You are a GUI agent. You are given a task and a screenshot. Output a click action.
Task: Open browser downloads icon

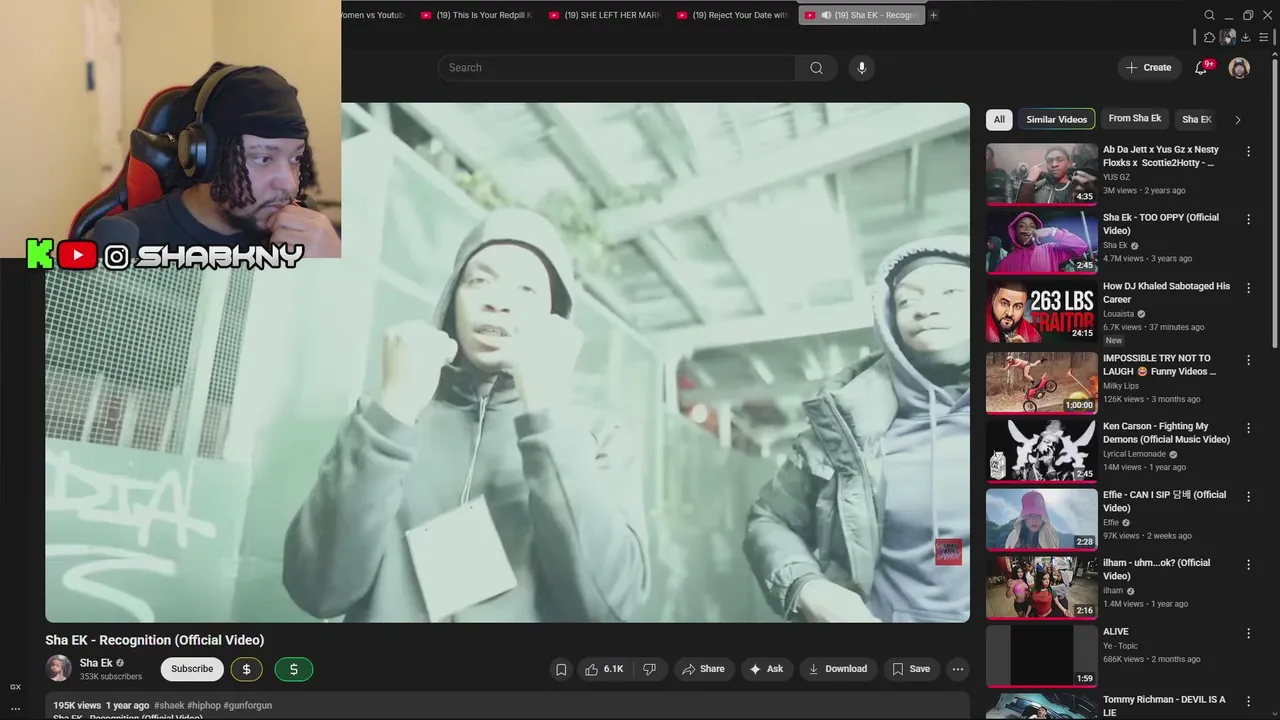click(x=1246, y=37)
